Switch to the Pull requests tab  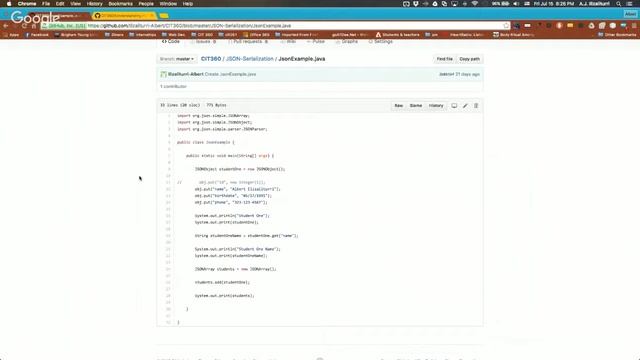248,42
